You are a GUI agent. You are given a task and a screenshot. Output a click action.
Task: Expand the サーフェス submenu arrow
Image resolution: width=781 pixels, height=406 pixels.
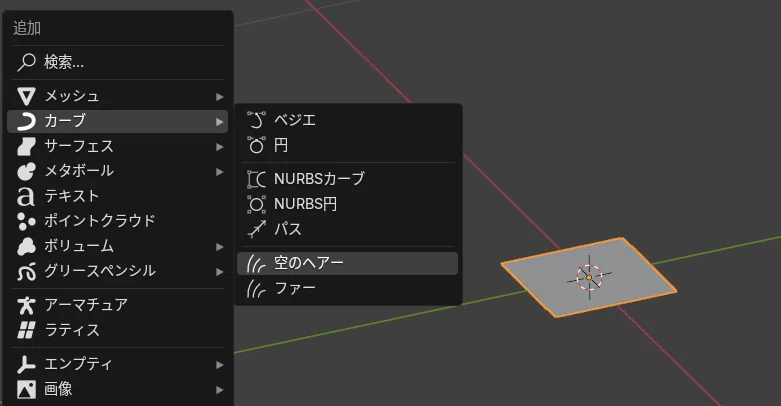pos(220,147)
